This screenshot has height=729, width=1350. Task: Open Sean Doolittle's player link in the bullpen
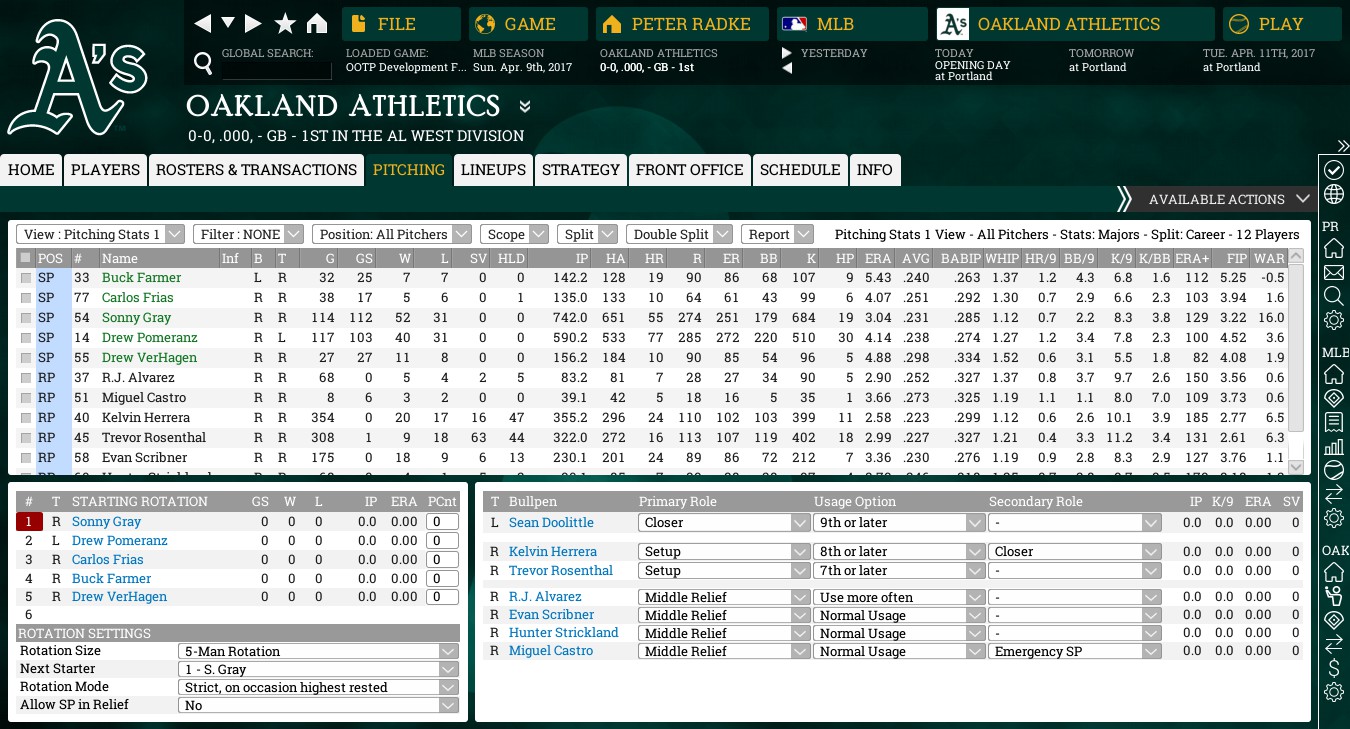tap(551, 522)
